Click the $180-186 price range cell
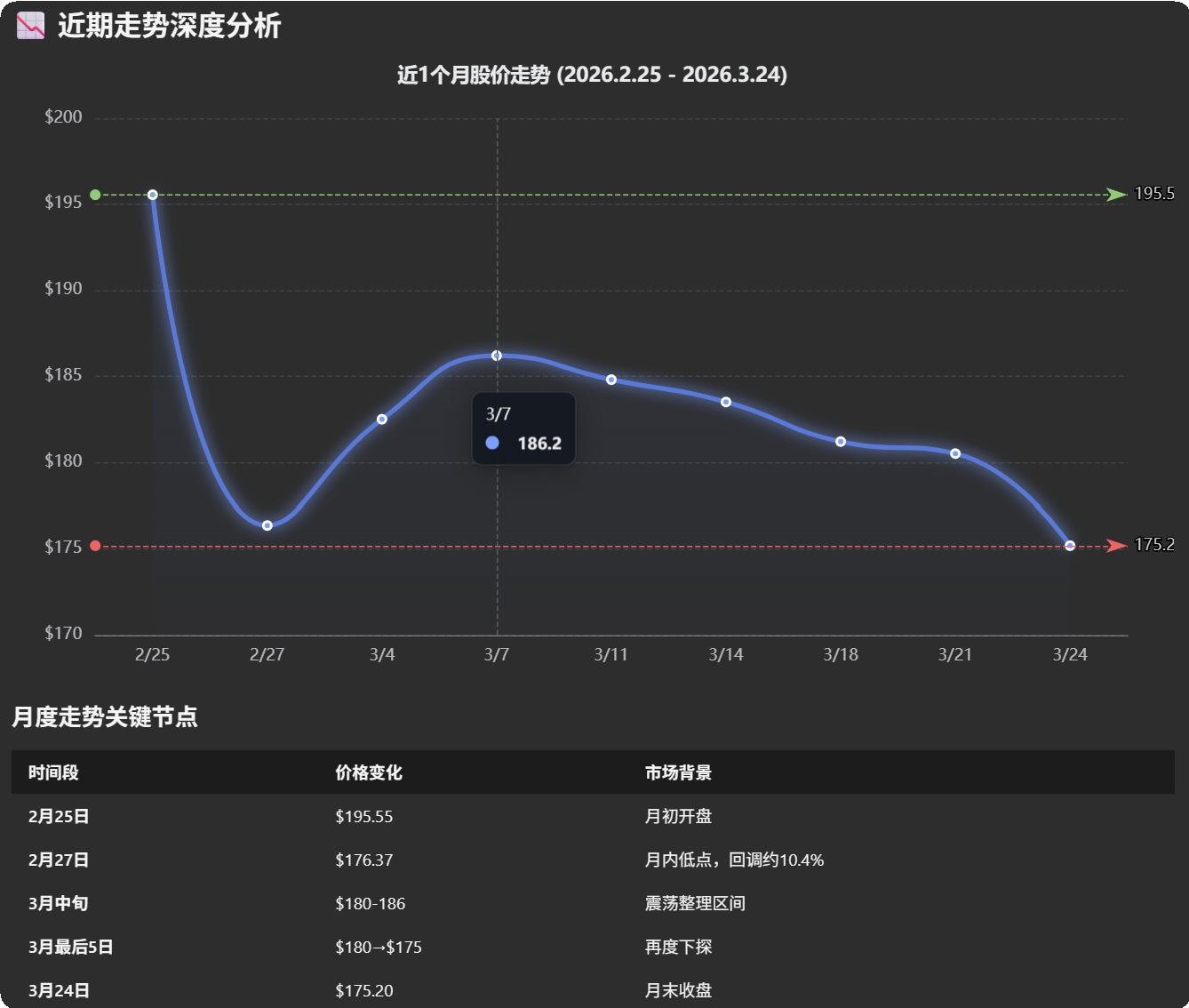Image resolution: width=1189 pixels, height=1008 pixels. pos(371,904)
